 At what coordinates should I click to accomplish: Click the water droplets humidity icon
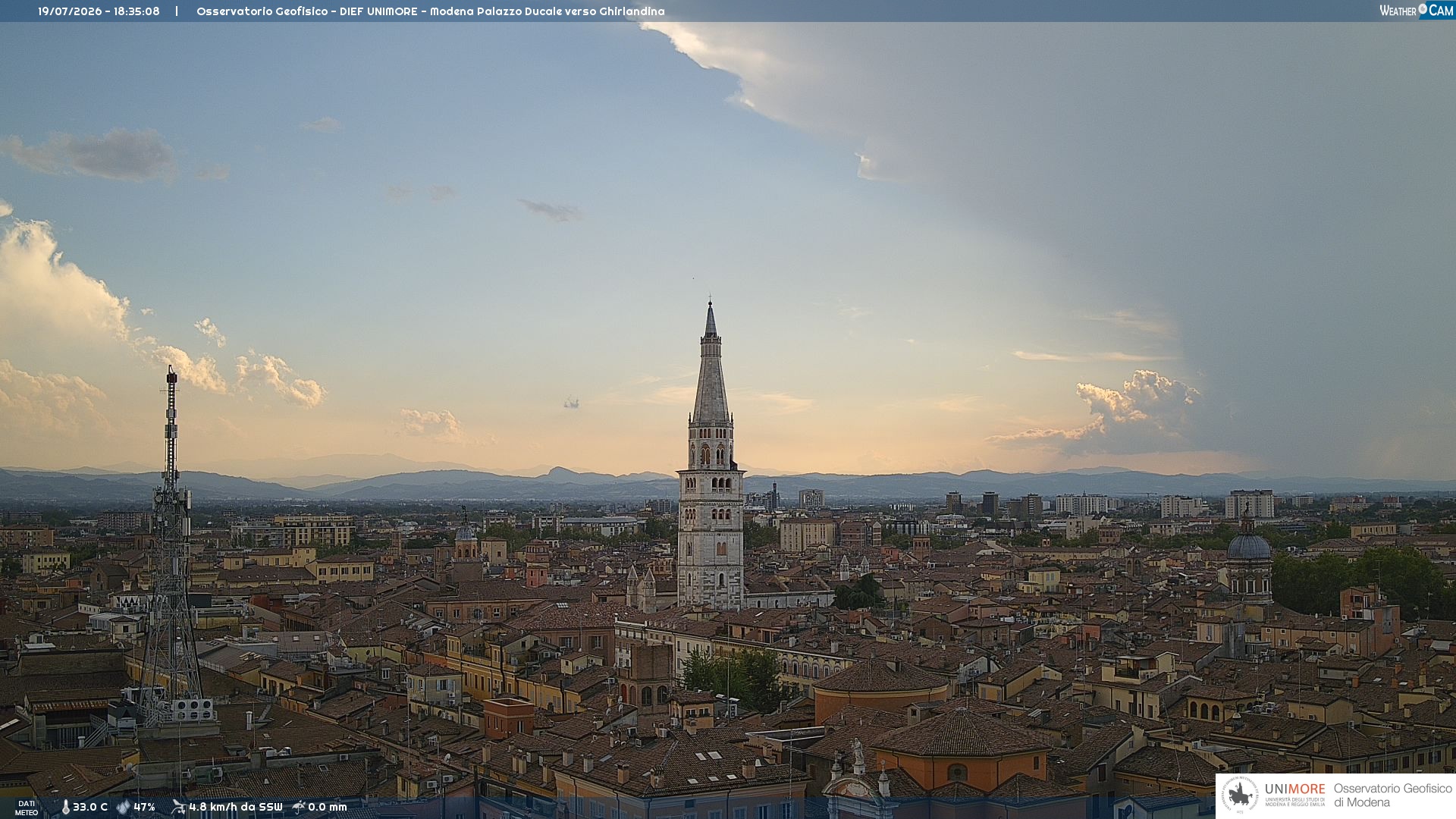tap(123, 807)
